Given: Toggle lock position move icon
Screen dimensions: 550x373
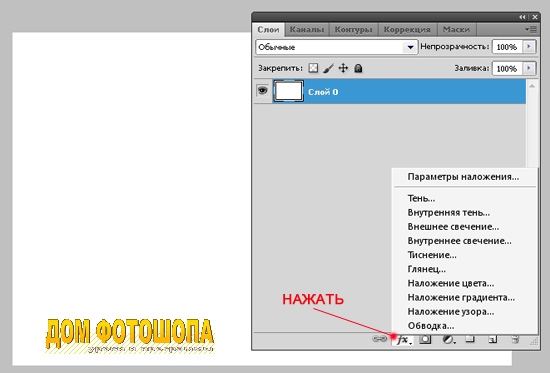Looking at the screenshot, I should (x=343, y=68).
